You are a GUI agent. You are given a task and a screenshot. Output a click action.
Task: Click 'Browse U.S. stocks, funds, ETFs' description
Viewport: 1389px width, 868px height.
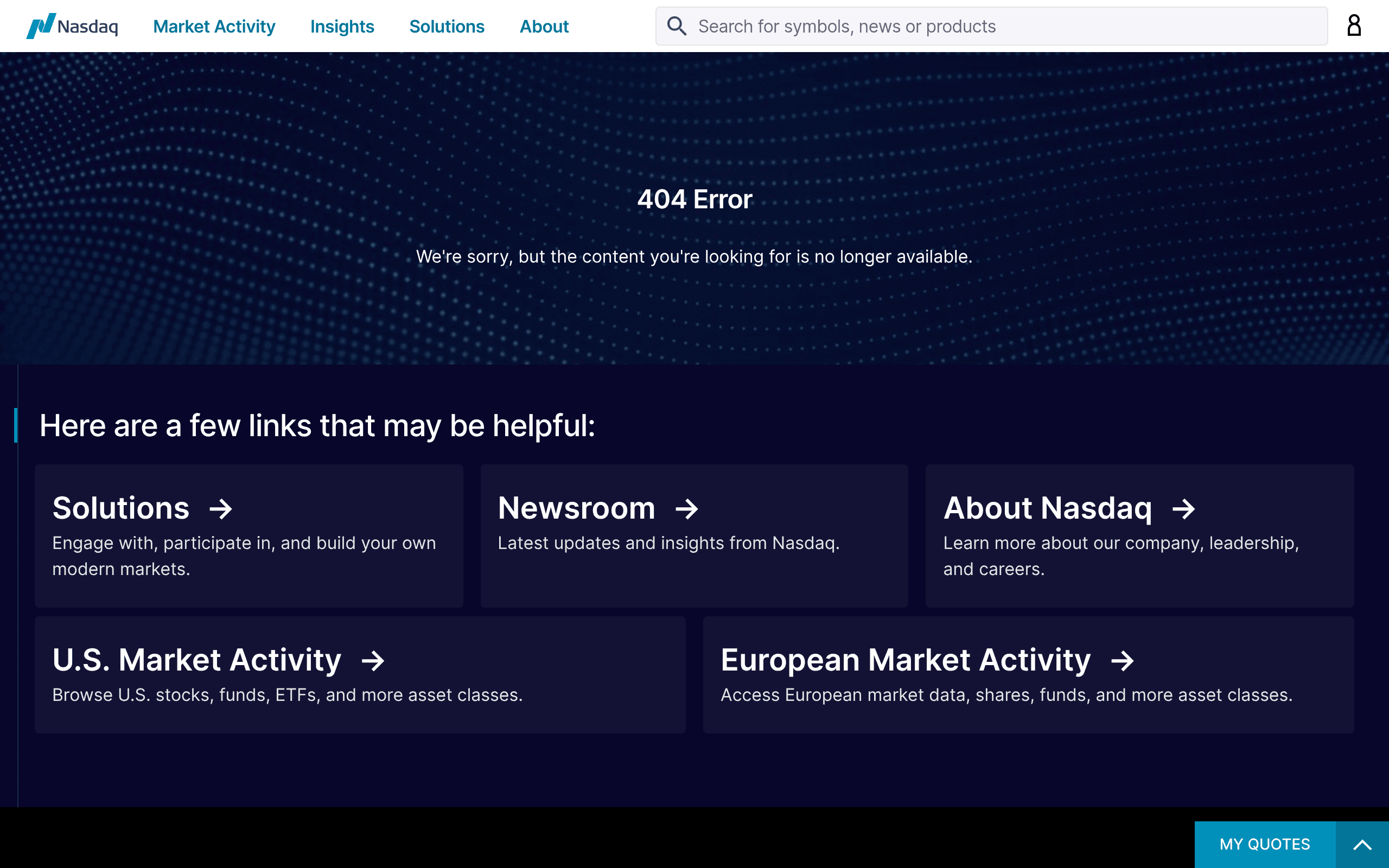tap(288, 695)
